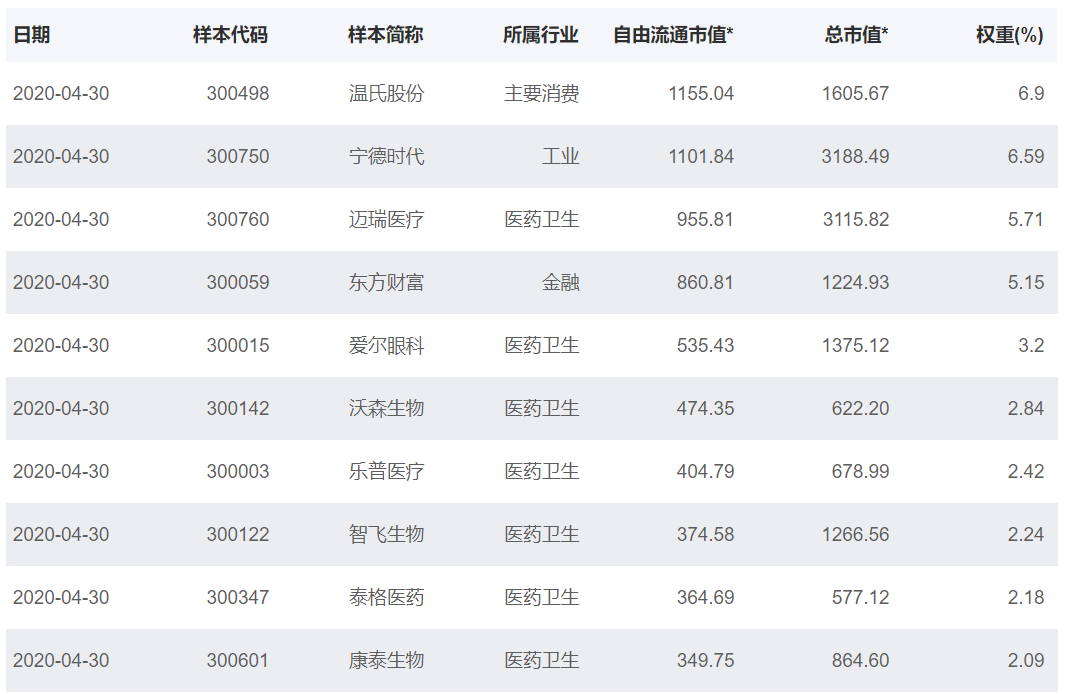Screen dimensions: 1077x694
Task: Select stock name 智飞生物
Action: click(x=386, y=535)
